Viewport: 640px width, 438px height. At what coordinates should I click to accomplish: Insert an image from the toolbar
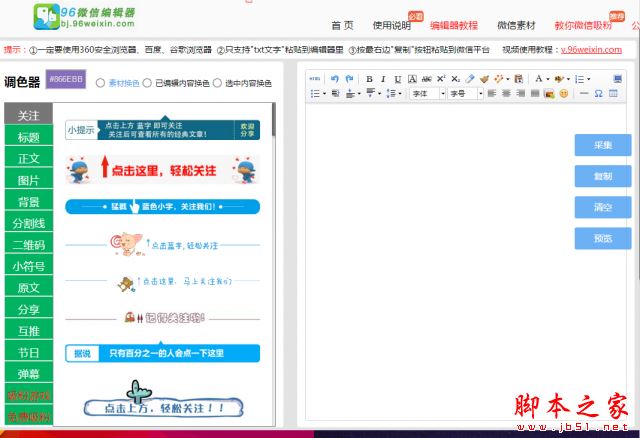click(549, 94)
